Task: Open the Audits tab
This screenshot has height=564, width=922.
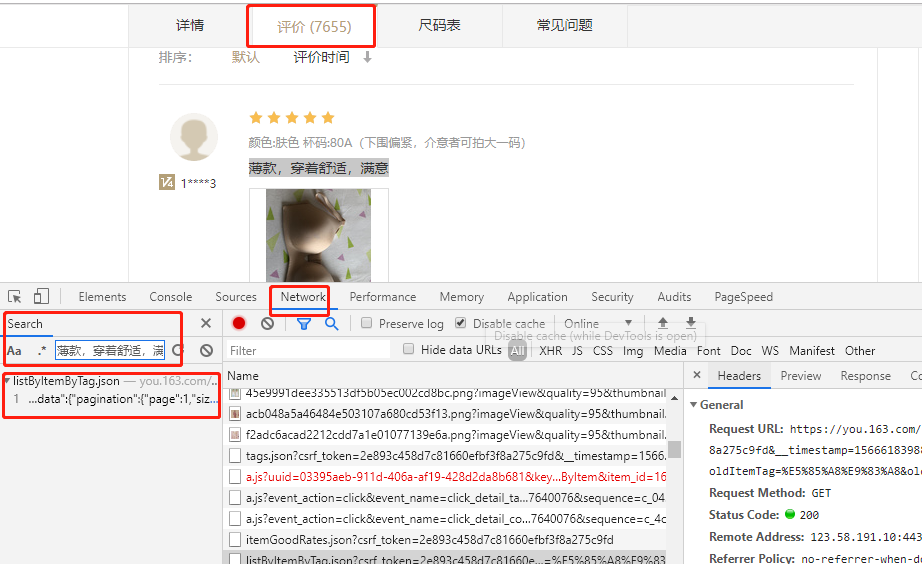Action: tap(674, 297)
